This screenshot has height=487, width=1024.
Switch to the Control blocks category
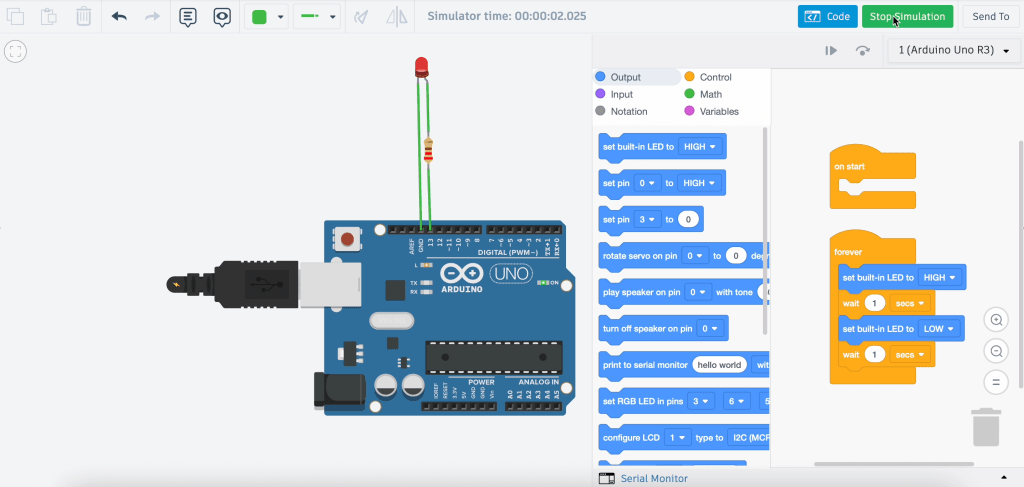[715, 77]
